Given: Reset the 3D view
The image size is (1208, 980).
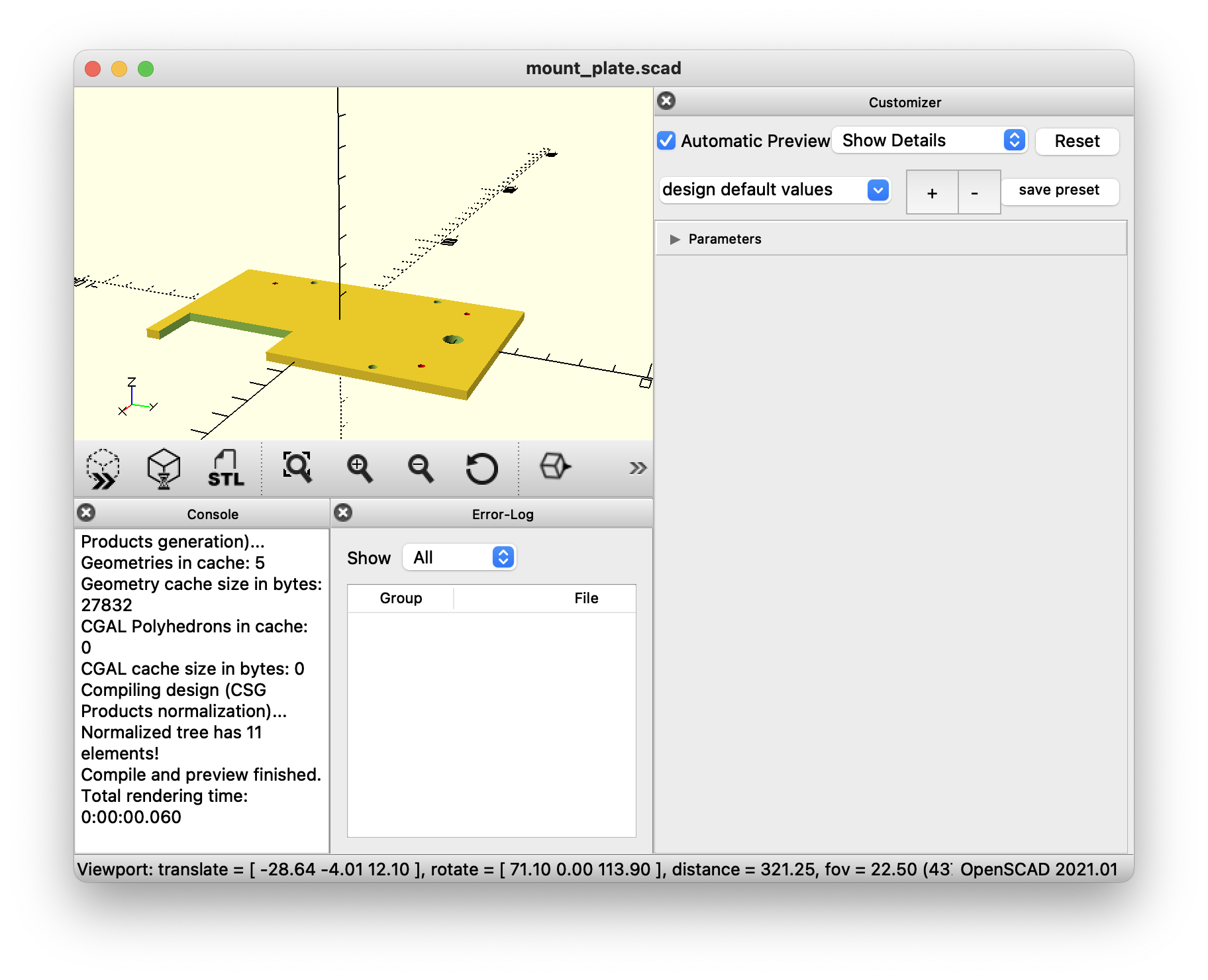Looking at the screenshot, I should tap(481, 469).
